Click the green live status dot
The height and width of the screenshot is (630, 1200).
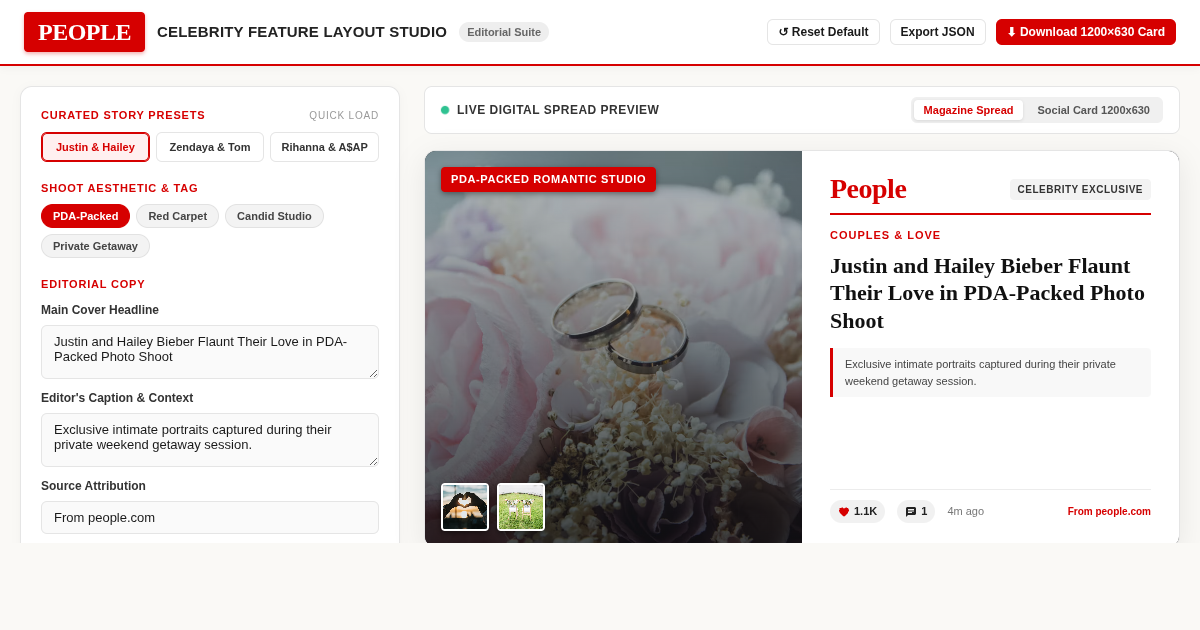[445, 110]
